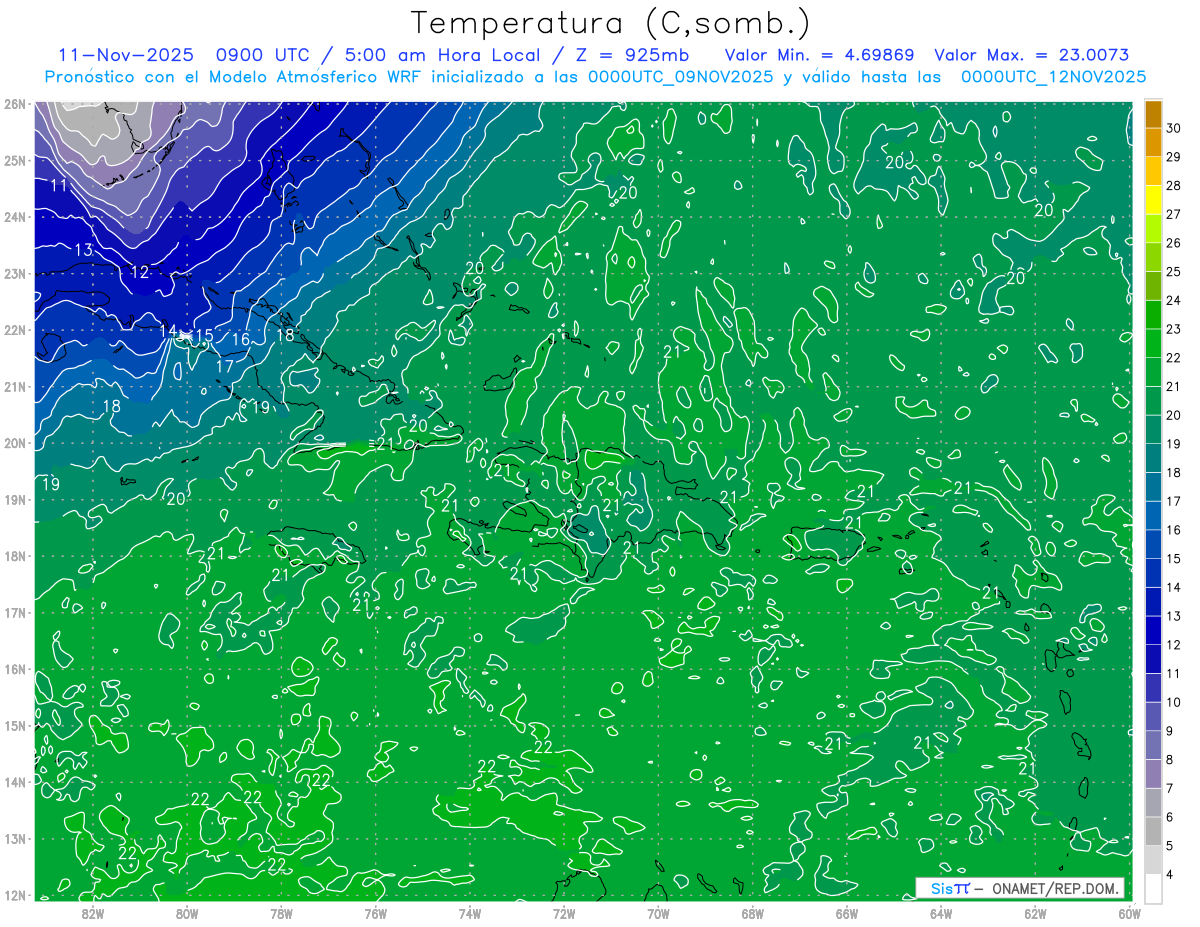Click latitude axis label "16N"
The image size is (1200, 927).
[x=15, y=668]
